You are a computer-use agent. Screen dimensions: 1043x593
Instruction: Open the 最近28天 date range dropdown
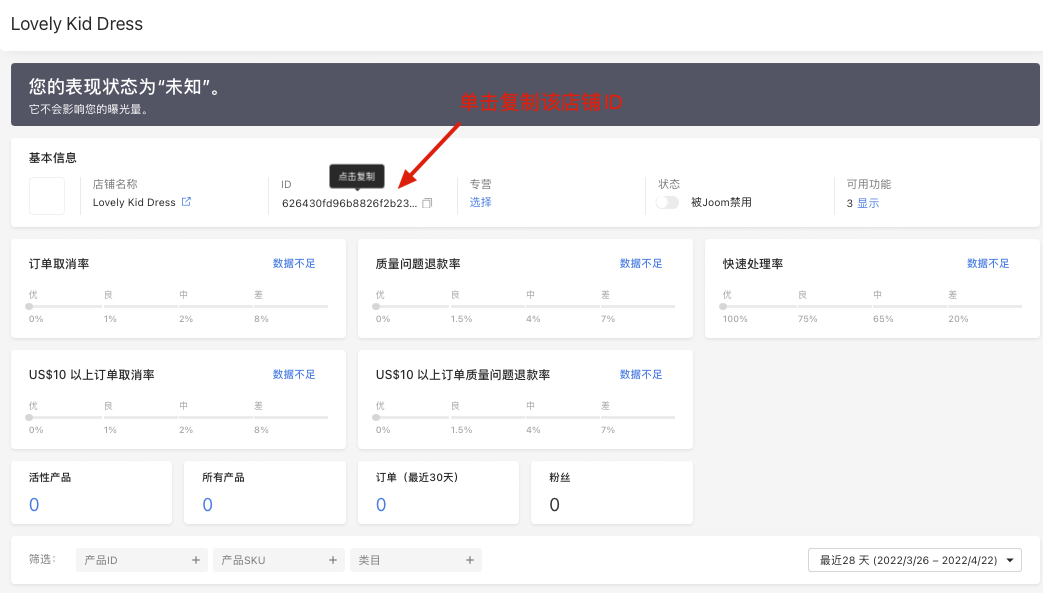(913, 559)
